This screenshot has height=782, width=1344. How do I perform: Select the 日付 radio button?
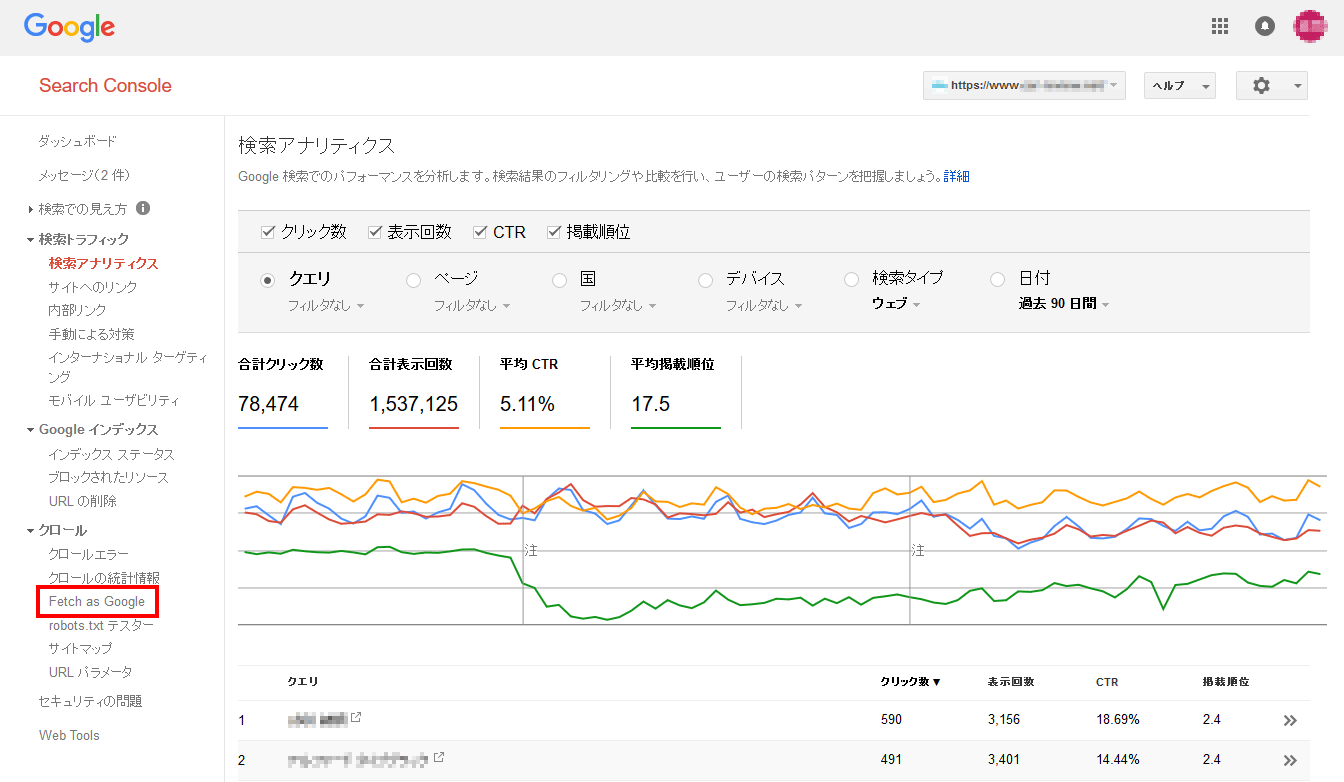(998, 281)
